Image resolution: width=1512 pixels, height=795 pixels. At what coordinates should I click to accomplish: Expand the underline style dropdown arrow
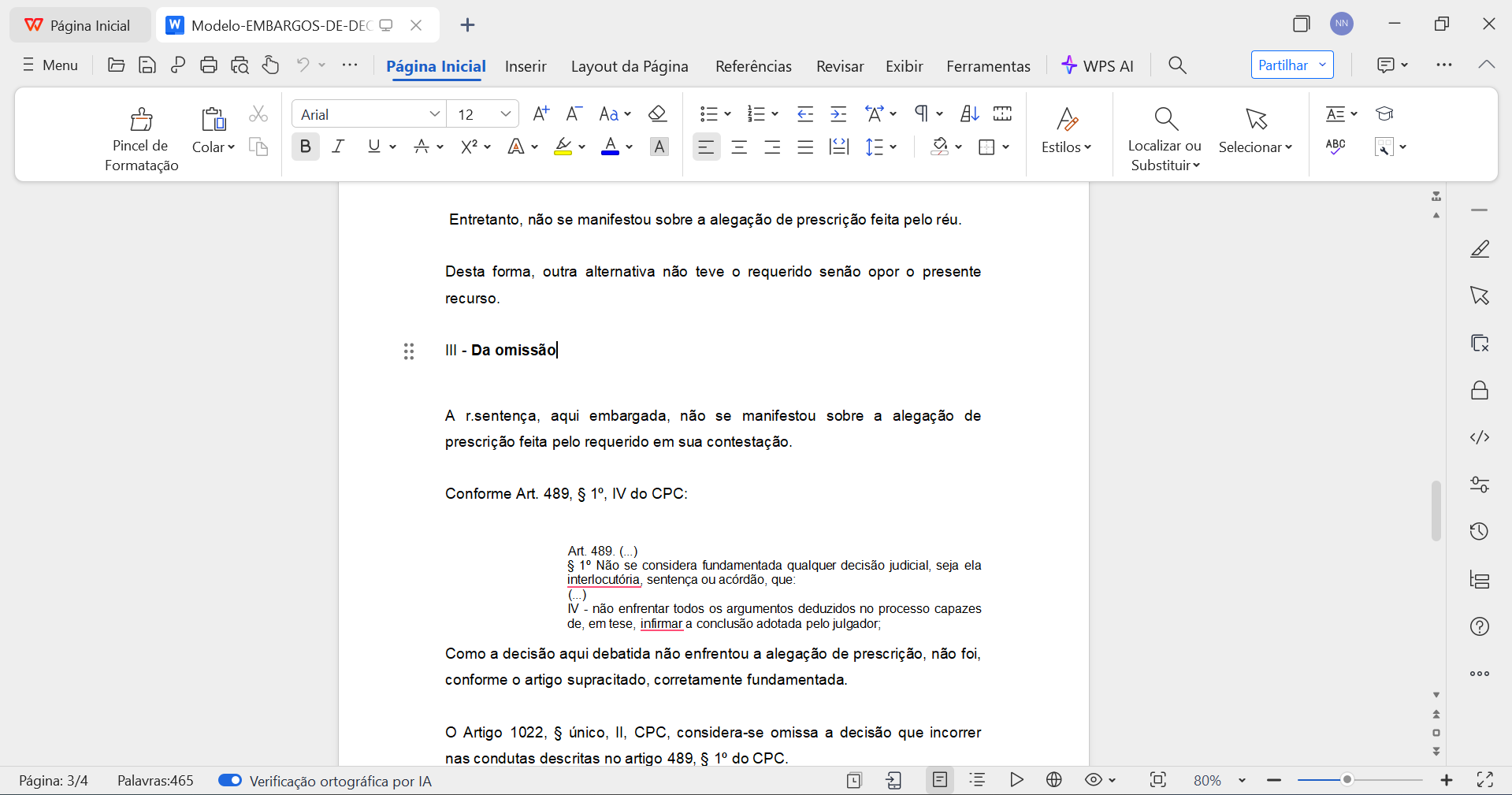[x=392, y=147]
